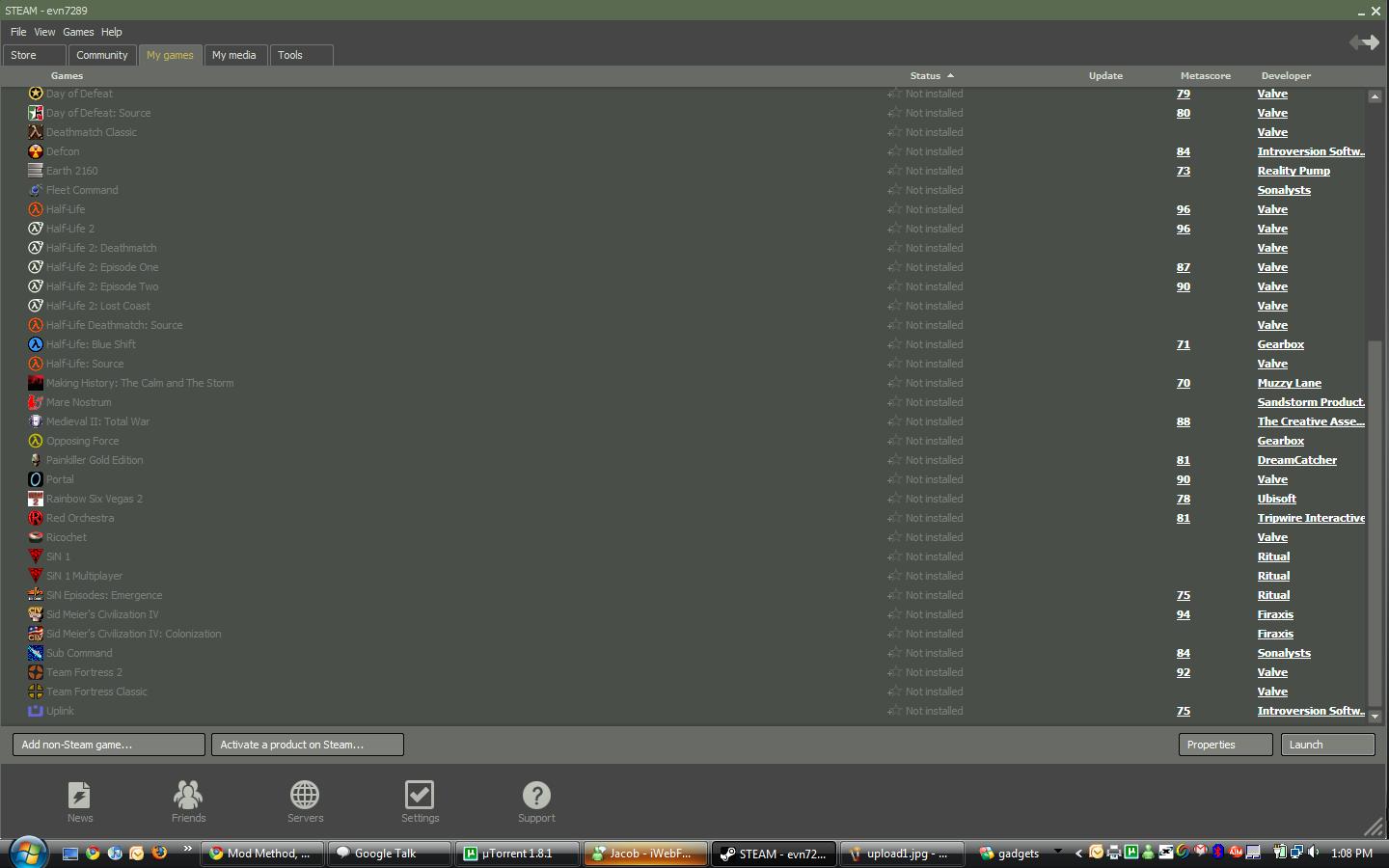The width and height of the screenshot is (1389, 868).
Task: Click the Sid Meier's Civilization IV icon
Action: [x=36, y=614]
